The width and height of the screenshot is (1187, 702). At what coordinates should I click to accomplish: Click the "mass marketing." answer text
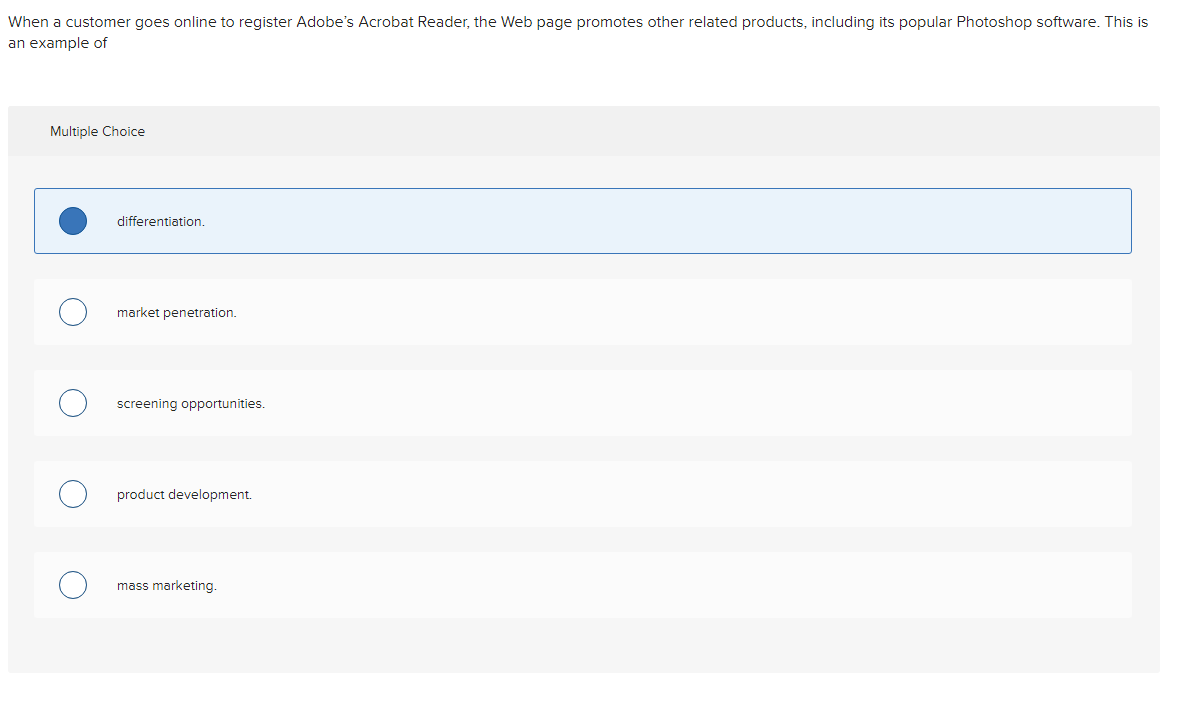point(167,584)
